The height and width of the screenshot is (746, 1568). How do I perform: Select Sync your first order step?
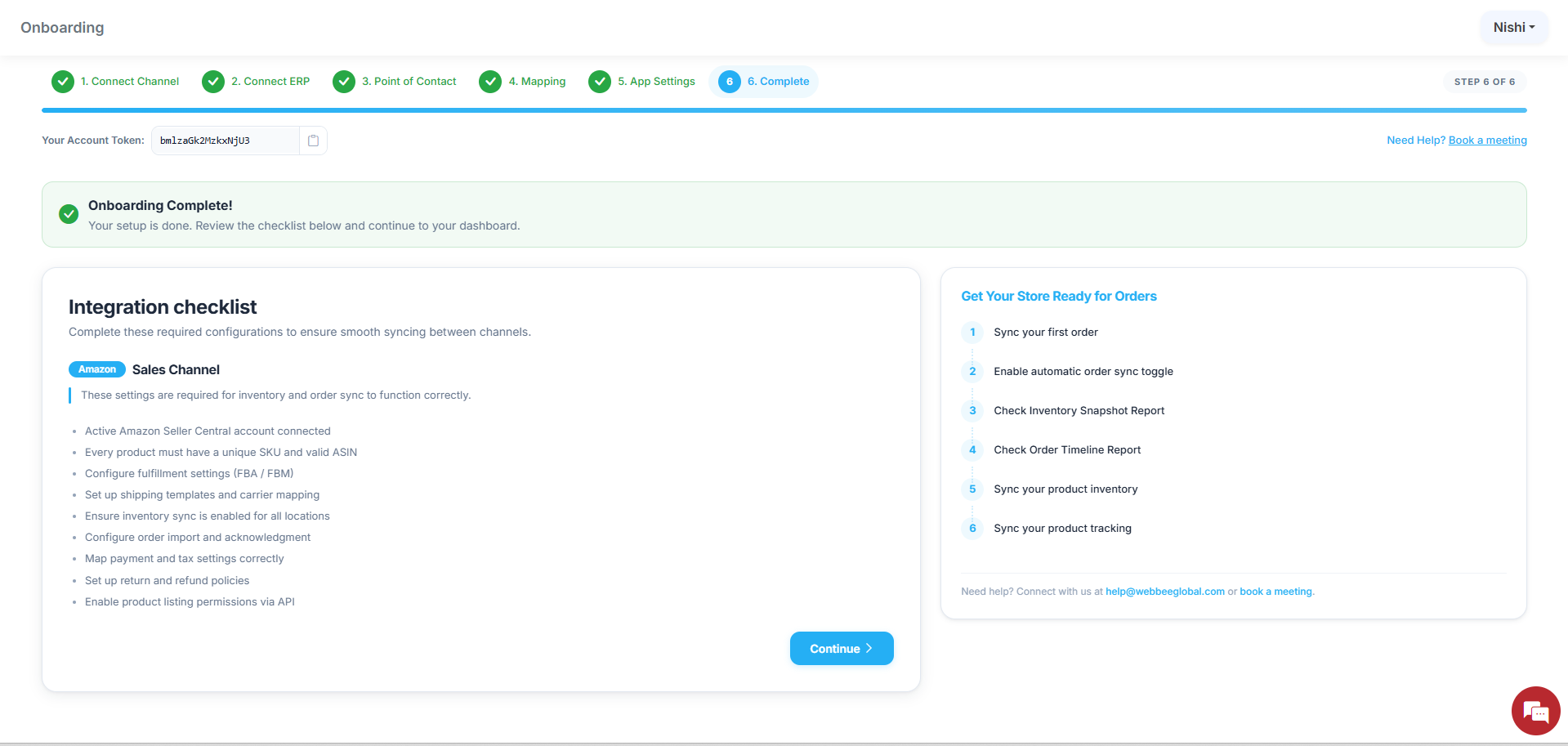[1045, 333]
